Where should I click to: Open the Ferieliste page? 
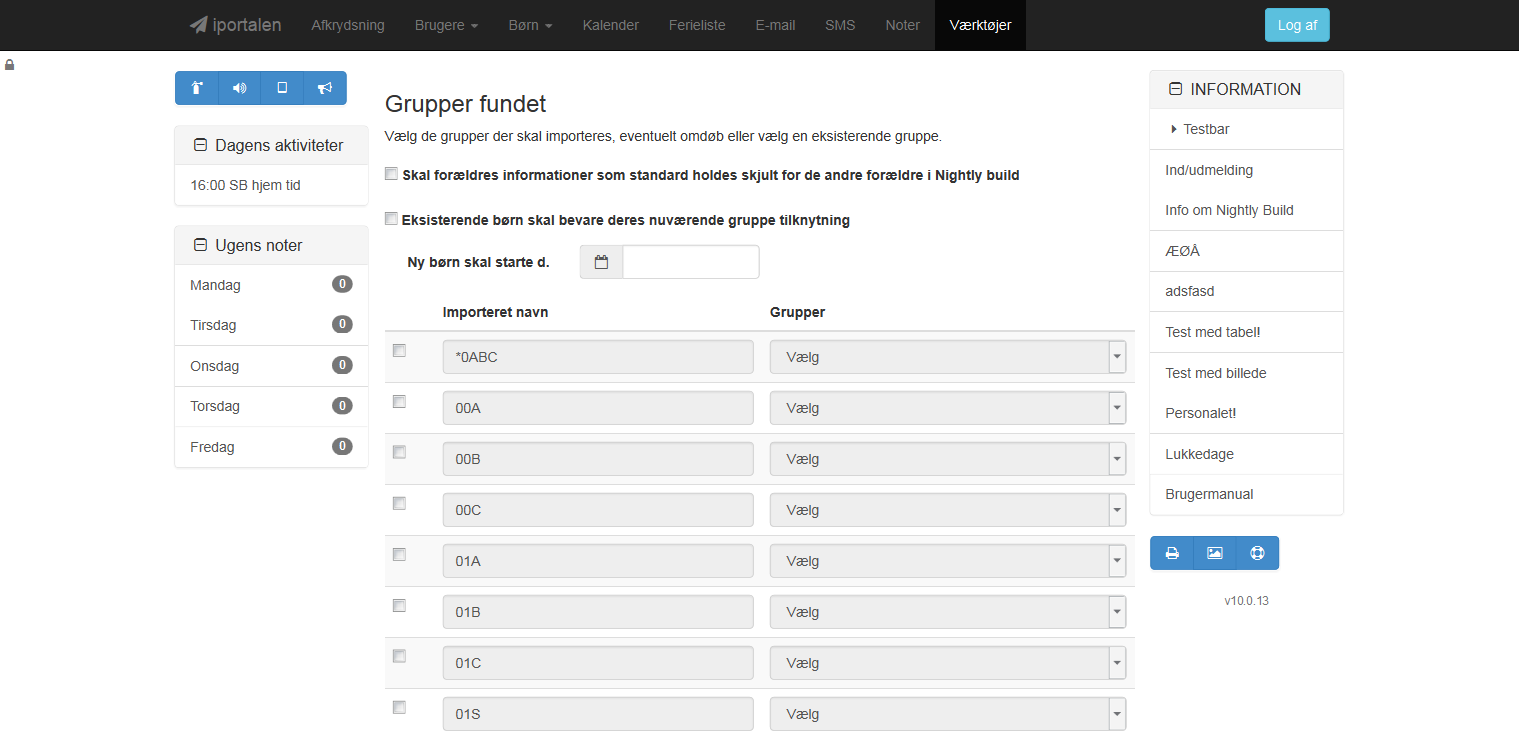click(697, 25)
